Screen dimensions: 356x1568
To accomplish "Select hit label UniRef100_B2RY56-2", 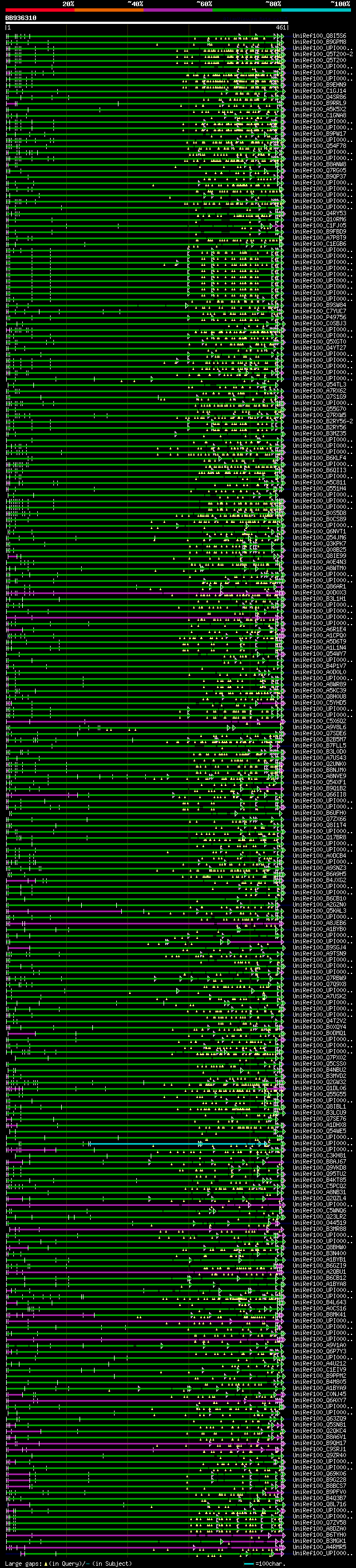I will tap(323, 421).
